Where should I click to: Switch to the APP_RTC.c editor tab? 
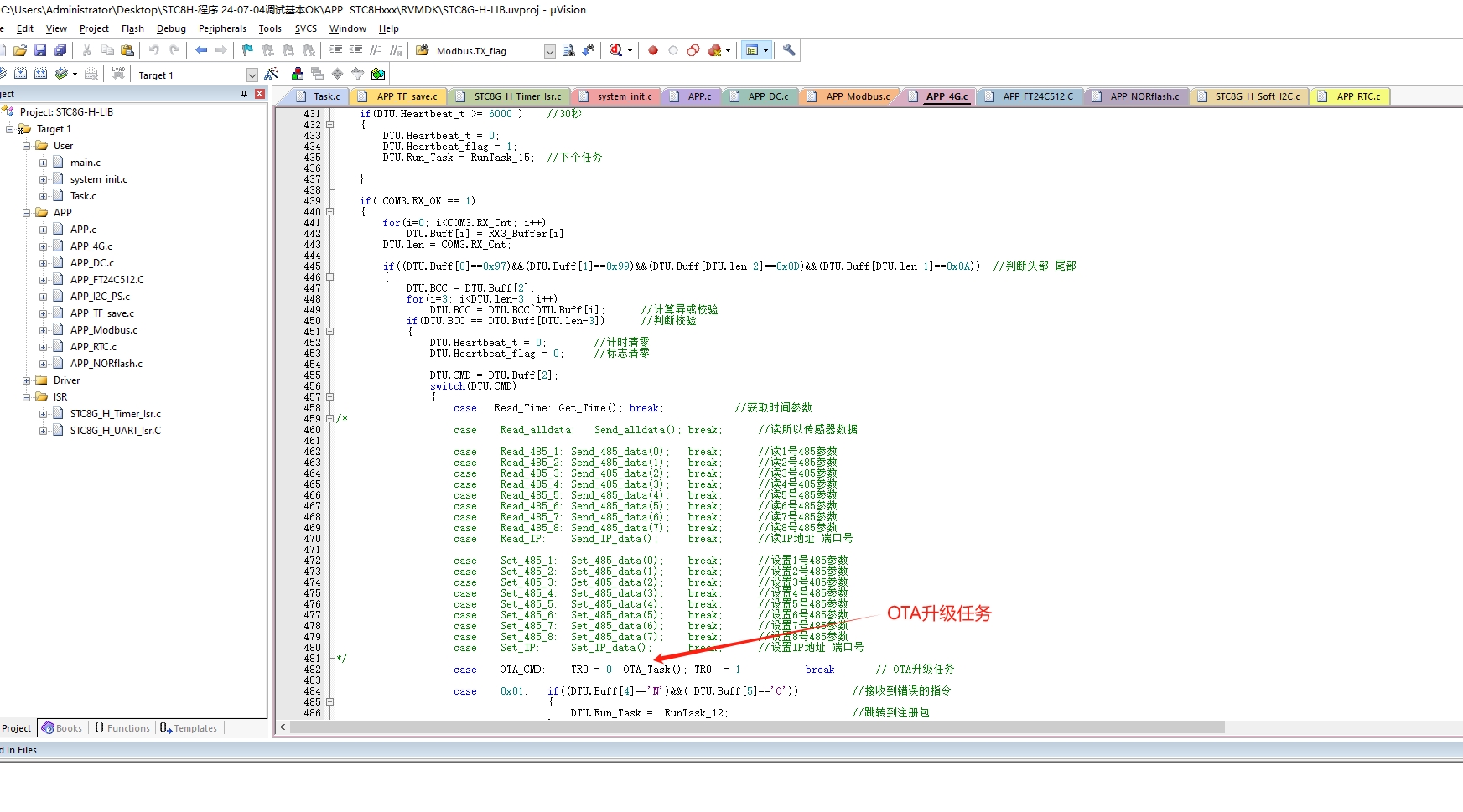(1351, 96)
